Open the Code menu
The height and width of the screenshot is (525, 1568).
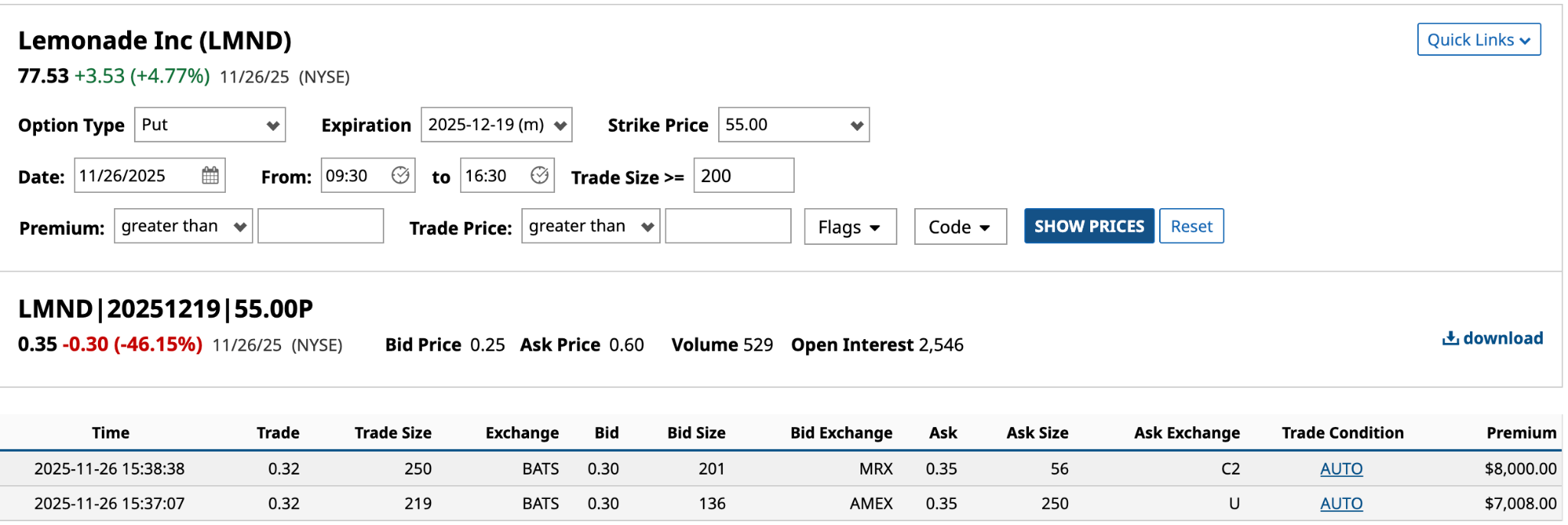[x=960, y=227]
